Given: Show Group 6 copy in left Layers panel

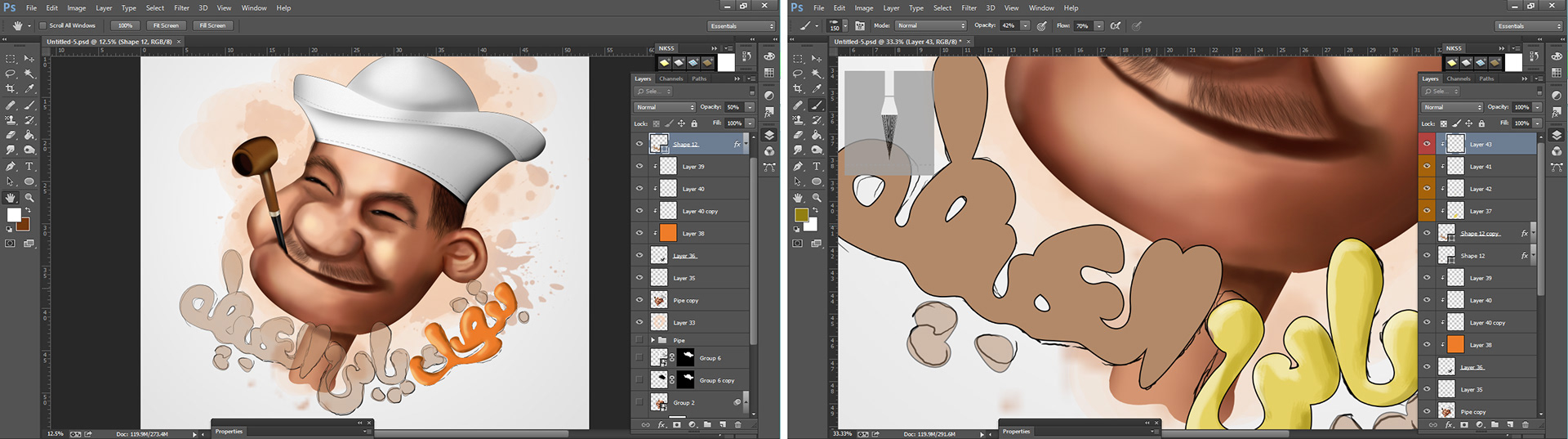Looking at the screenshot, I should [639, 380].
